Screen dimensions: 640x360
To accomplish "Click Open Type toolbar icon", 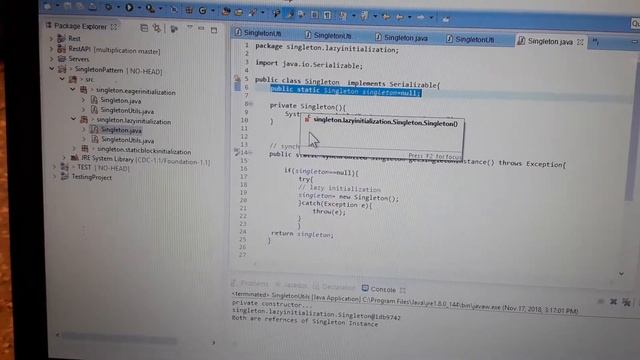I will (226, 11).
